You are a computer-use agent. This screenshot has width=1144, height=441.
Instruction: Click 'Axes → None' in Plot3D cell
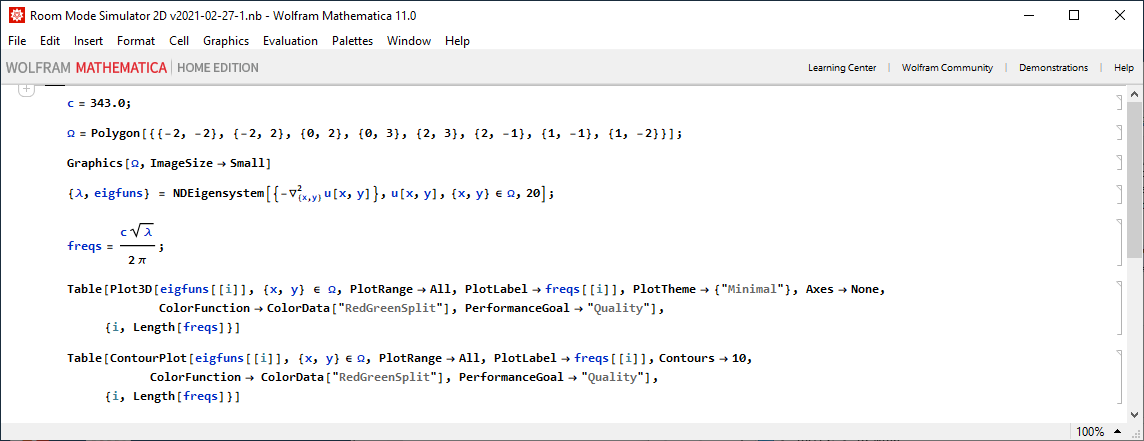[x=844, y=289]
